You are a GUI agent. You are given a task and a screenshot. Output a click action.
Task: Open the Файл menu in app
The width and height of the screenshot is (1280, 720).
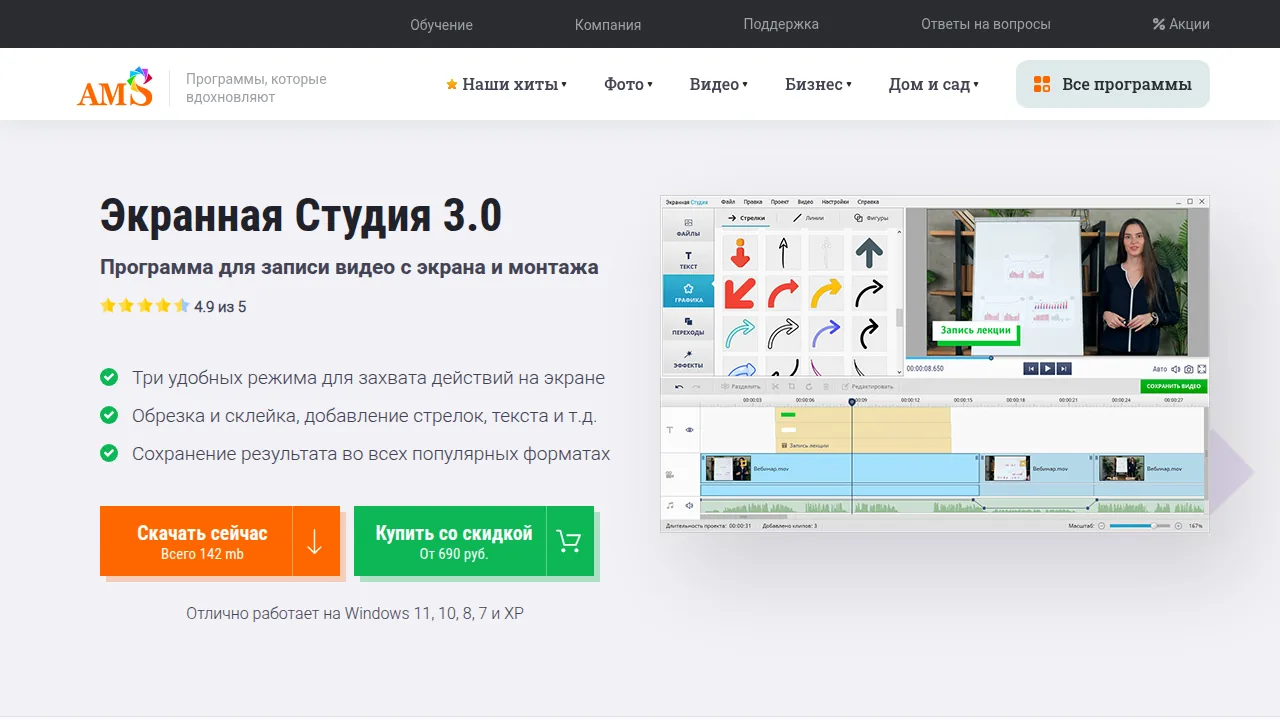727,202
